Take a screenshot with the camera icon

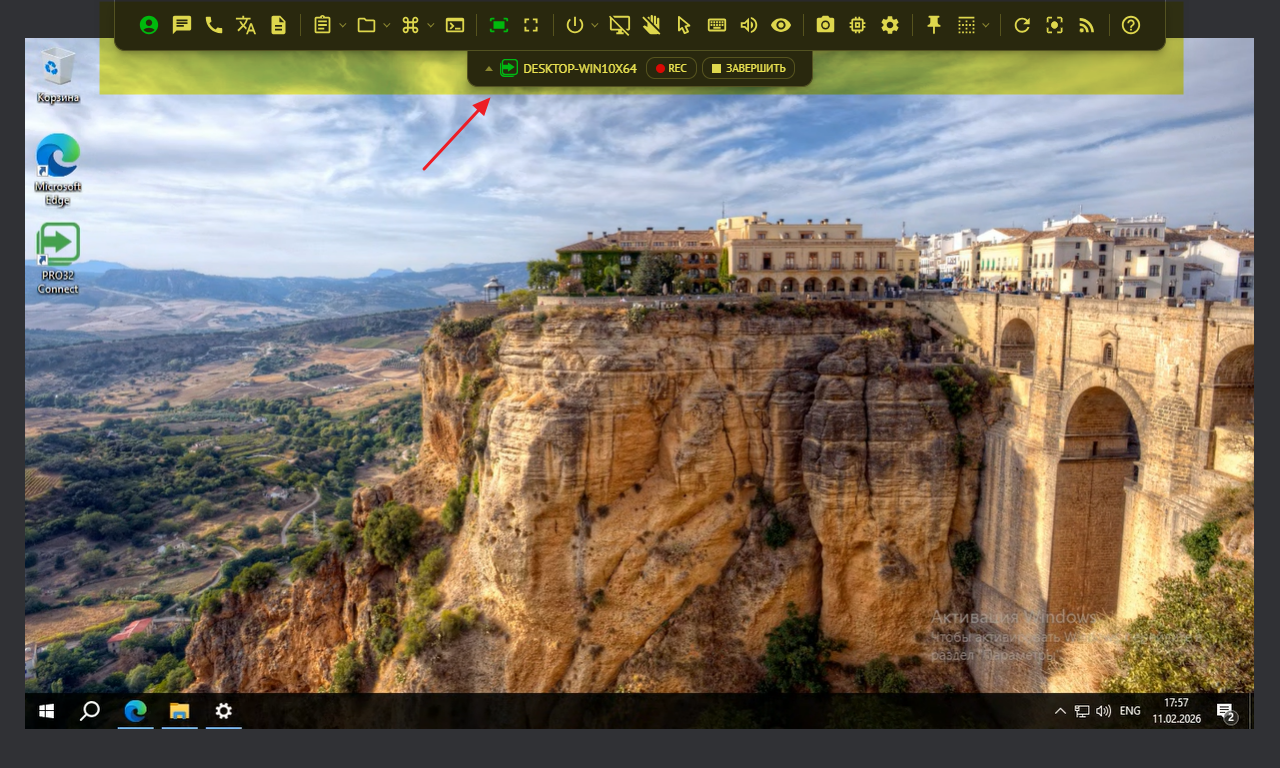click(x=825, y=25)
